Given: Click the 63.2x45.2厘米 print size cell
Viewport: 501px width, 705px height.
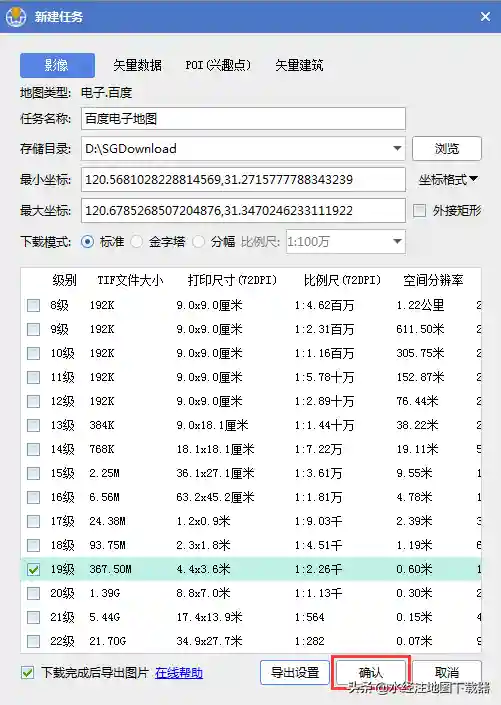Looking at the screenshot, I should [215, 497].
